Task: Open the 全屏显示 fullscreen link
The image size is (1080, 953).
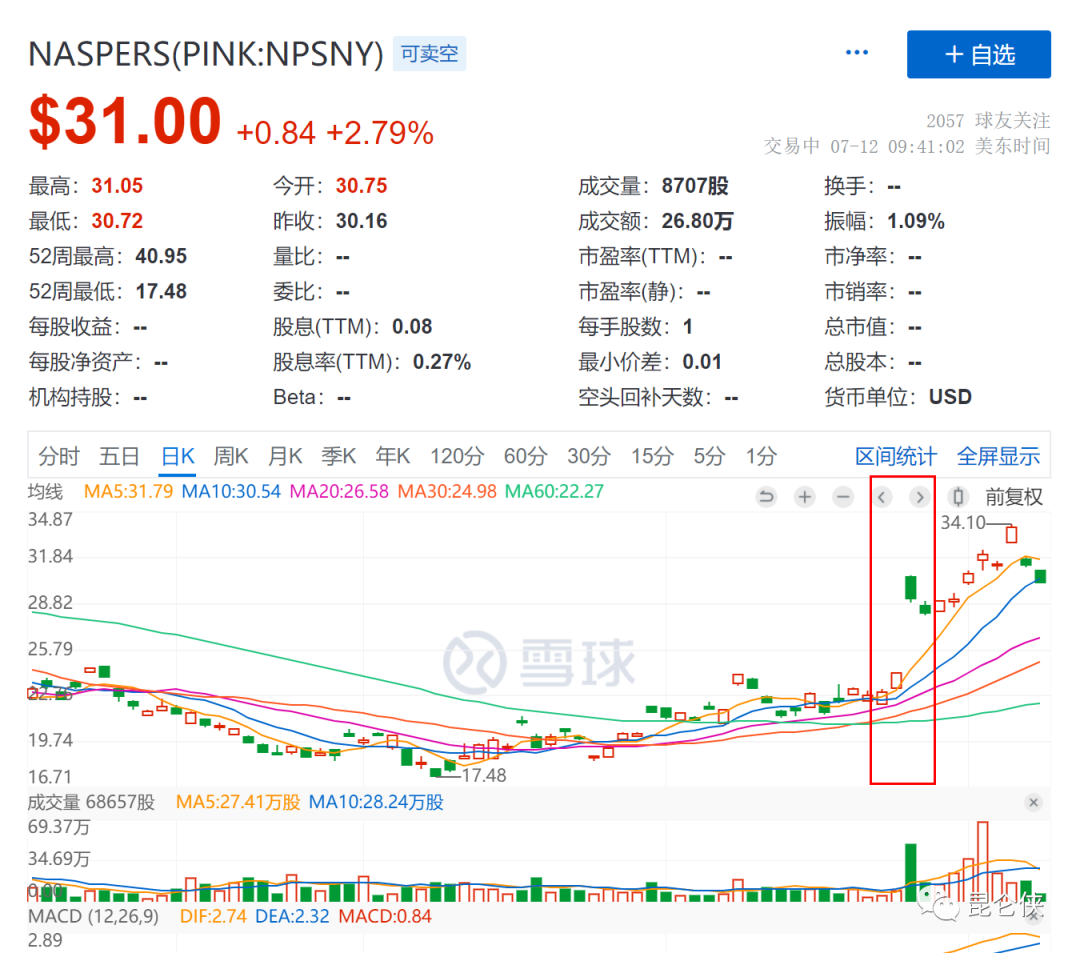Action: click(998, 457)
